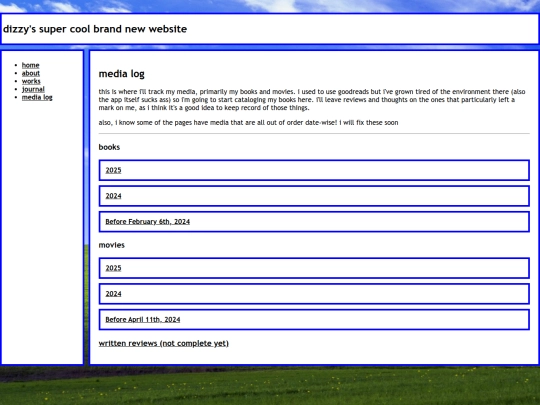
Task: Click the media log page heading
Action: coord(122,74)
